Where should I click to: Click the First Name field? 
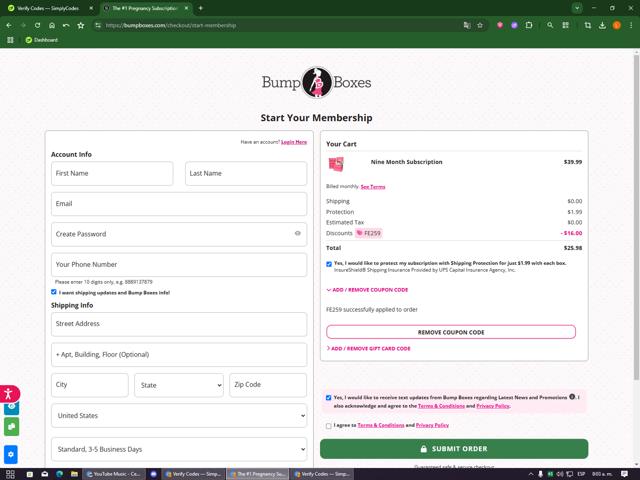pos(112,173)
